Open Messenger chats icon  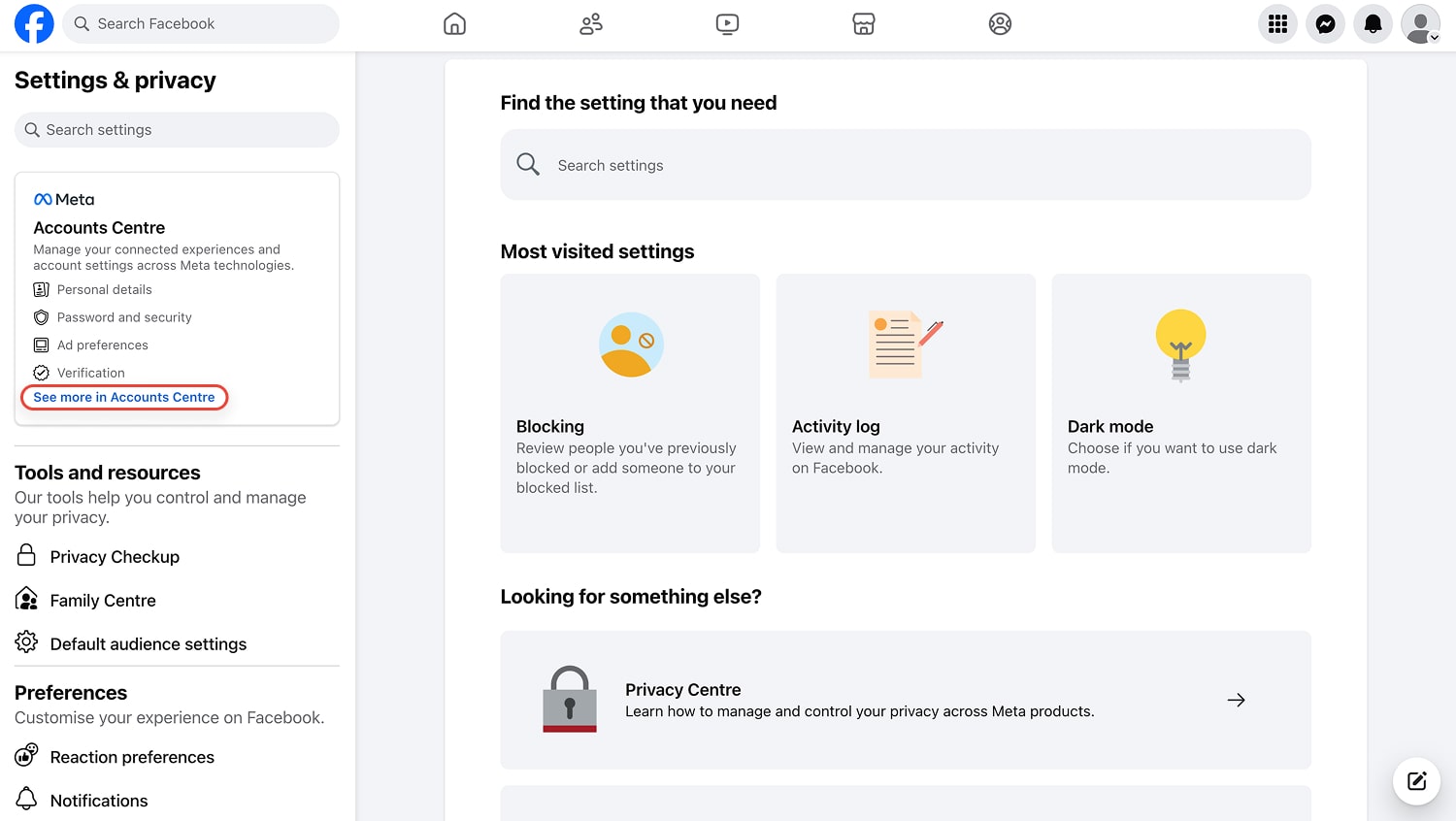tap(1325, 24)
